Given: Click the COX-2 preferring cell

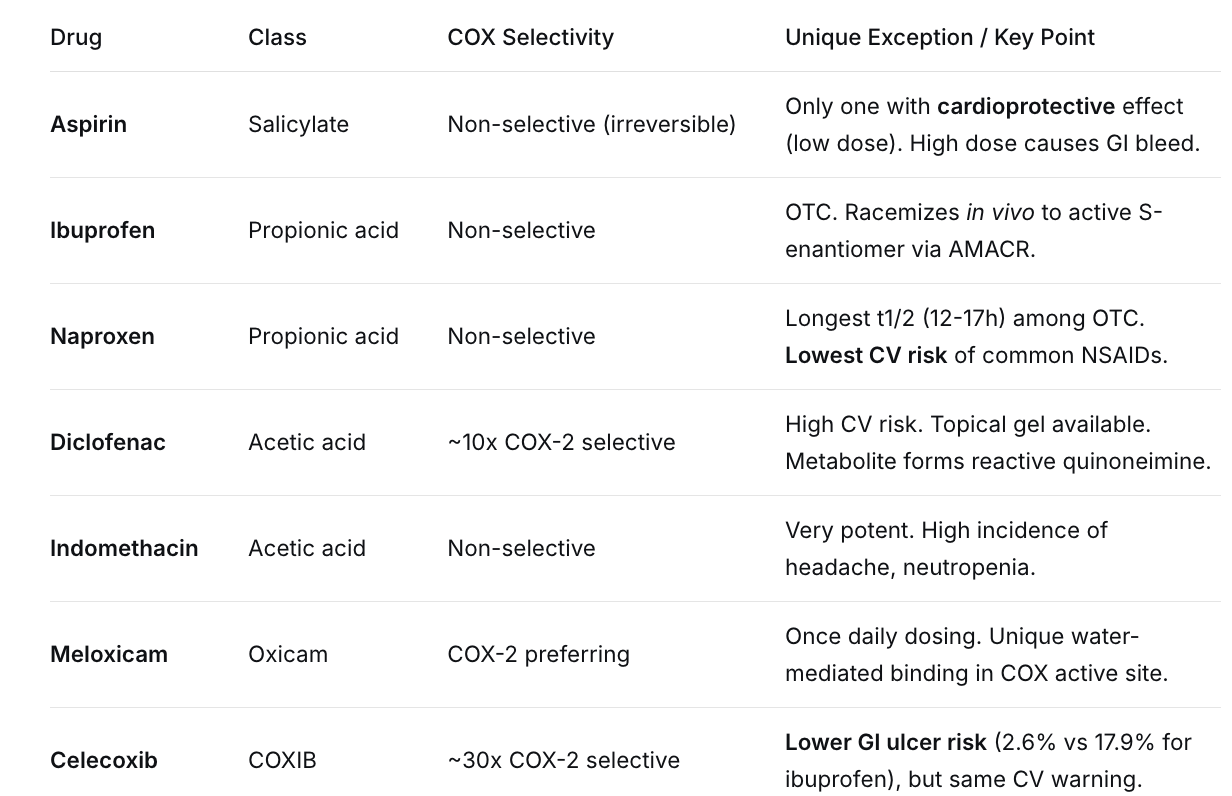Looking at the screenshot, I should coord(538,655).
